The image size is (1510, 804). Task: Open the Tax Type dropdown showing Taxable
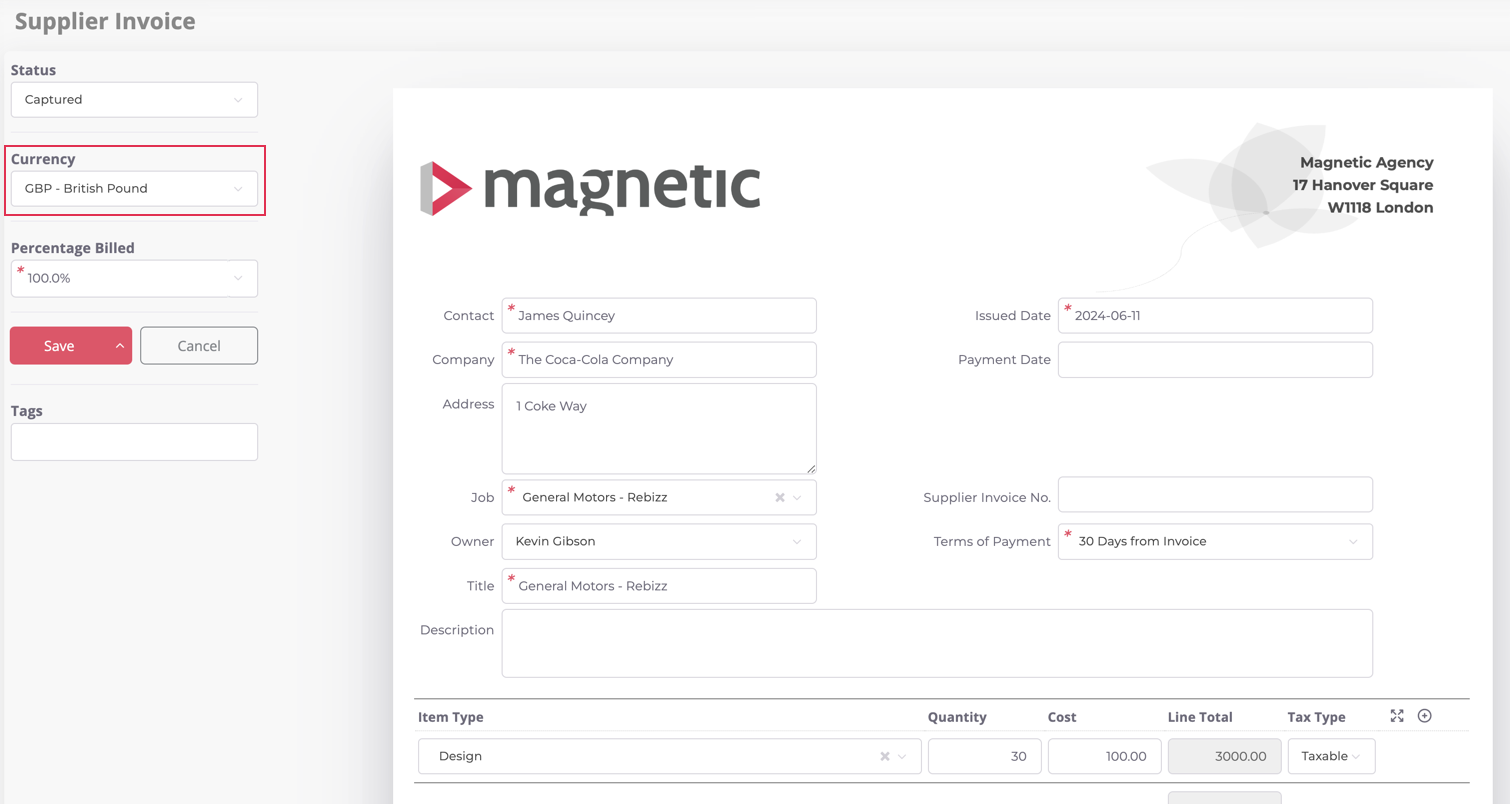[x=1331, y=757]
